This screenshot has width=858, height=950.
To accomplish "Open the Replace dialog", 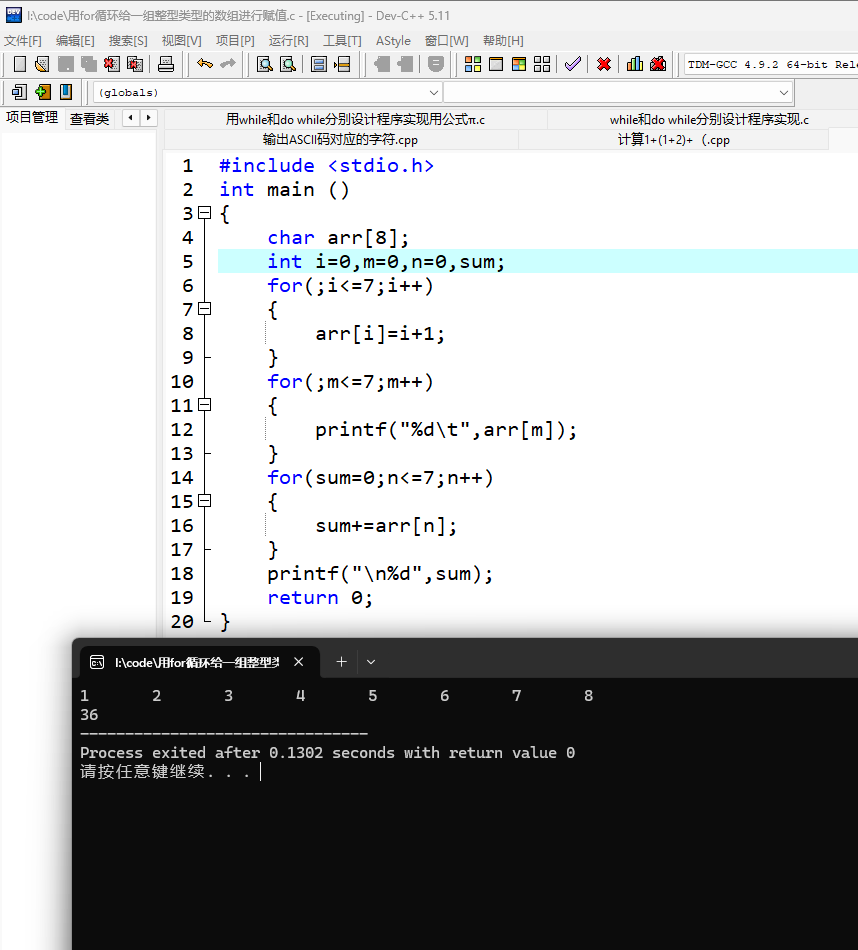I will pyautogui.click(x=288, y=64).
